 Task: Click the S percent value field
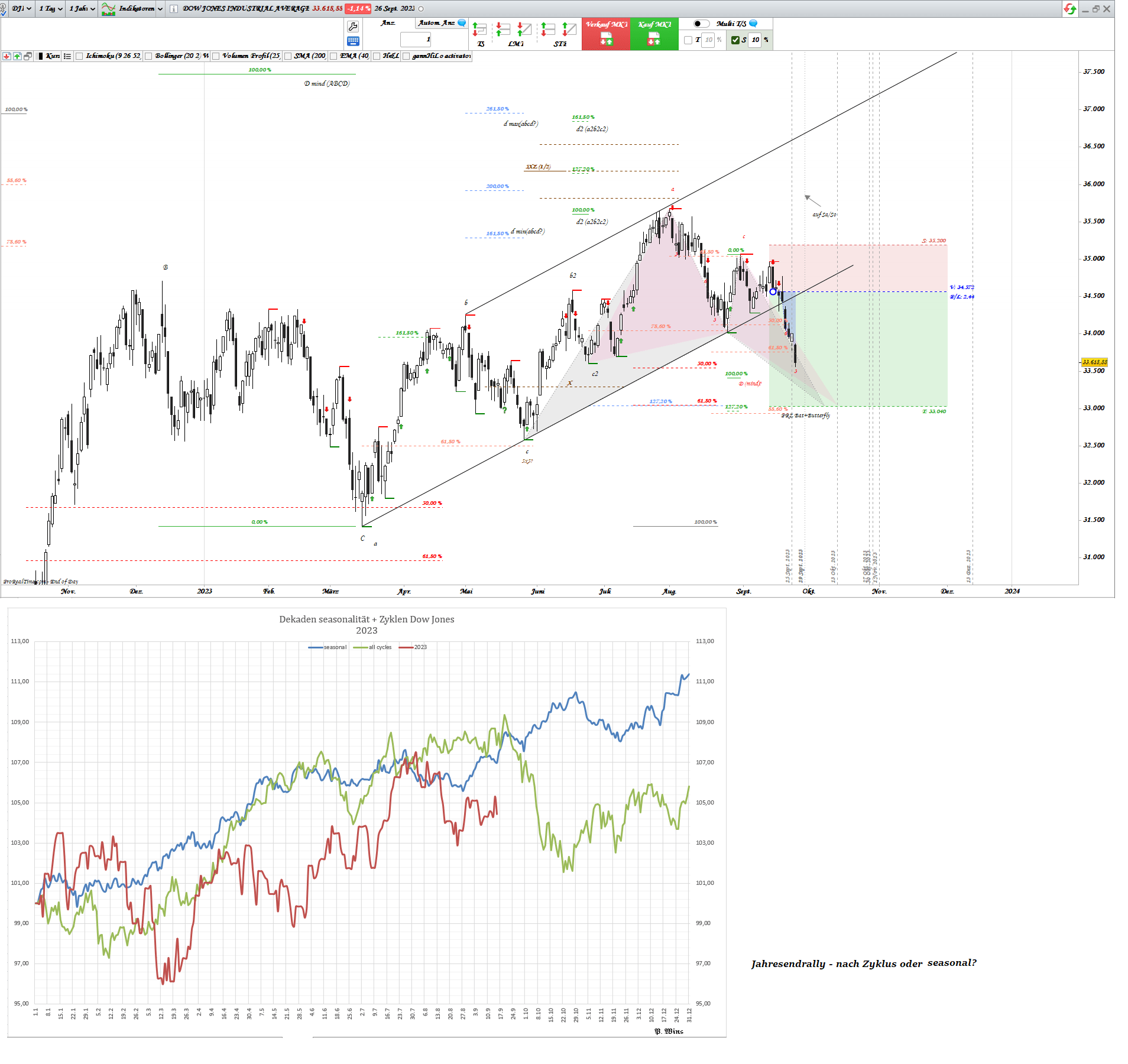pyautogui.click(x=754, y=40)
